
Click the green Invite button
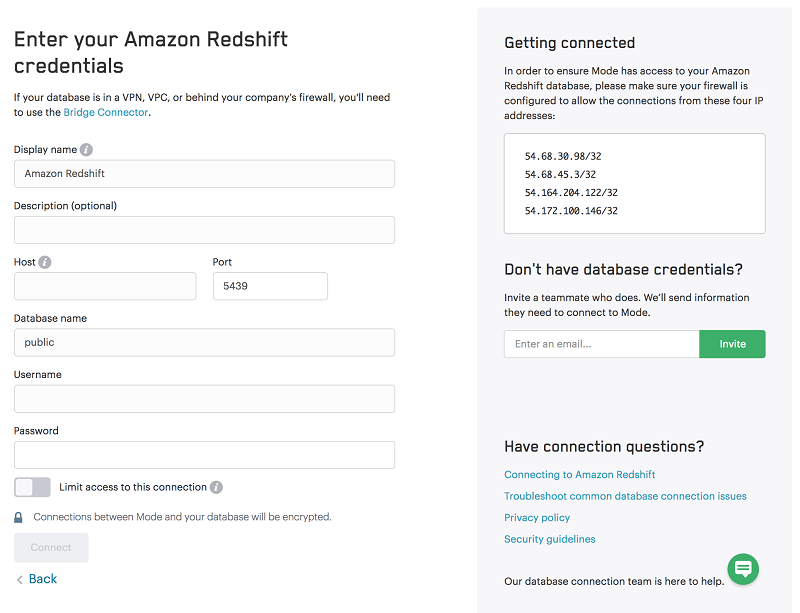click(x=732, y=344)
